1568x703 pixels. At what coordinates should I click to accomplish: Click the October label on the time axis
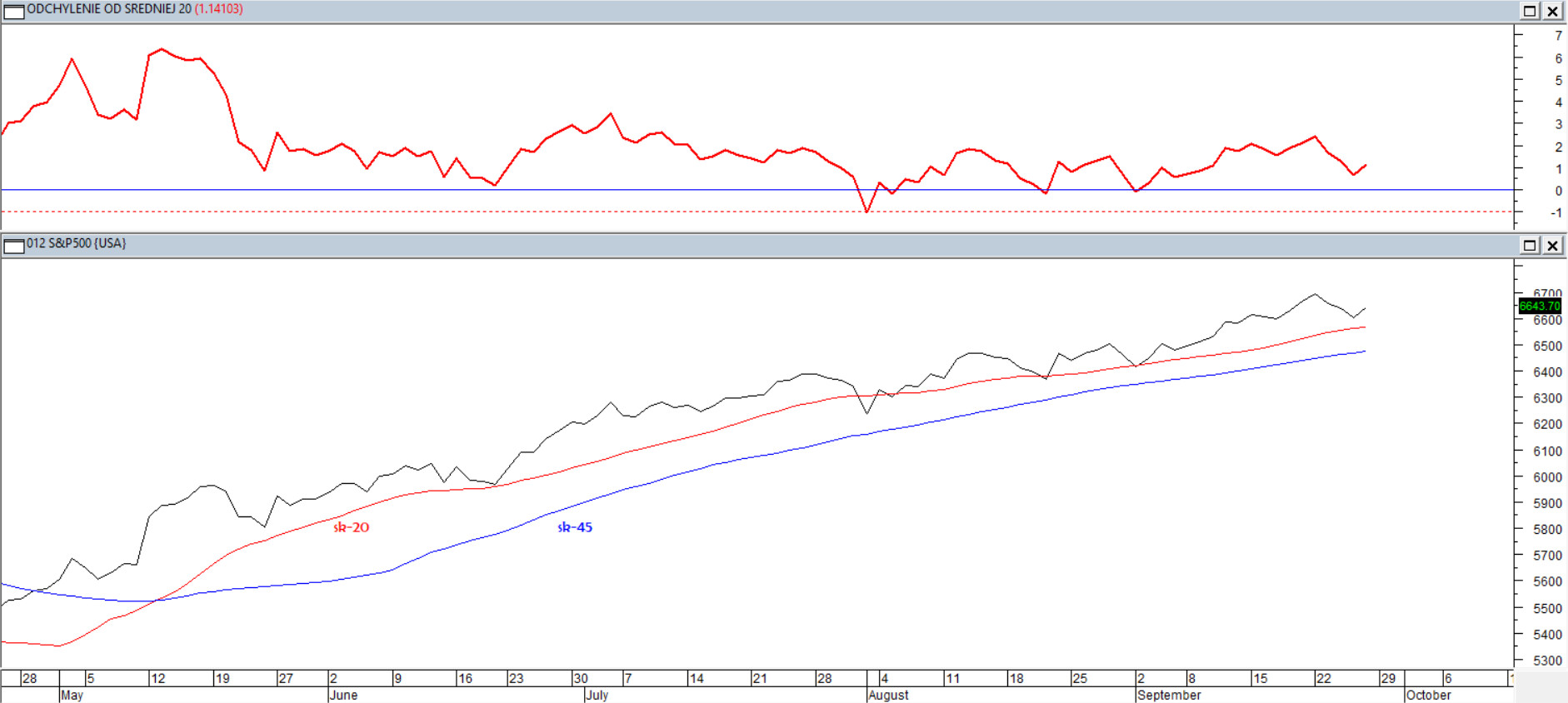coord(1428,695)
